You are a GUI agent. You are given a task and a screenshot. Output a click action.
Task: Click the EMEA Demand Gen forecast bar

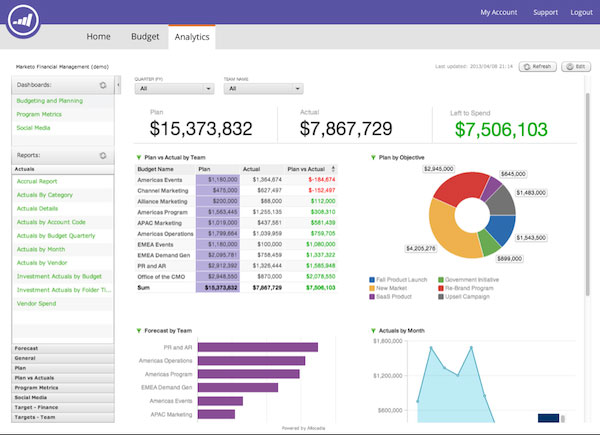[238, 388]
